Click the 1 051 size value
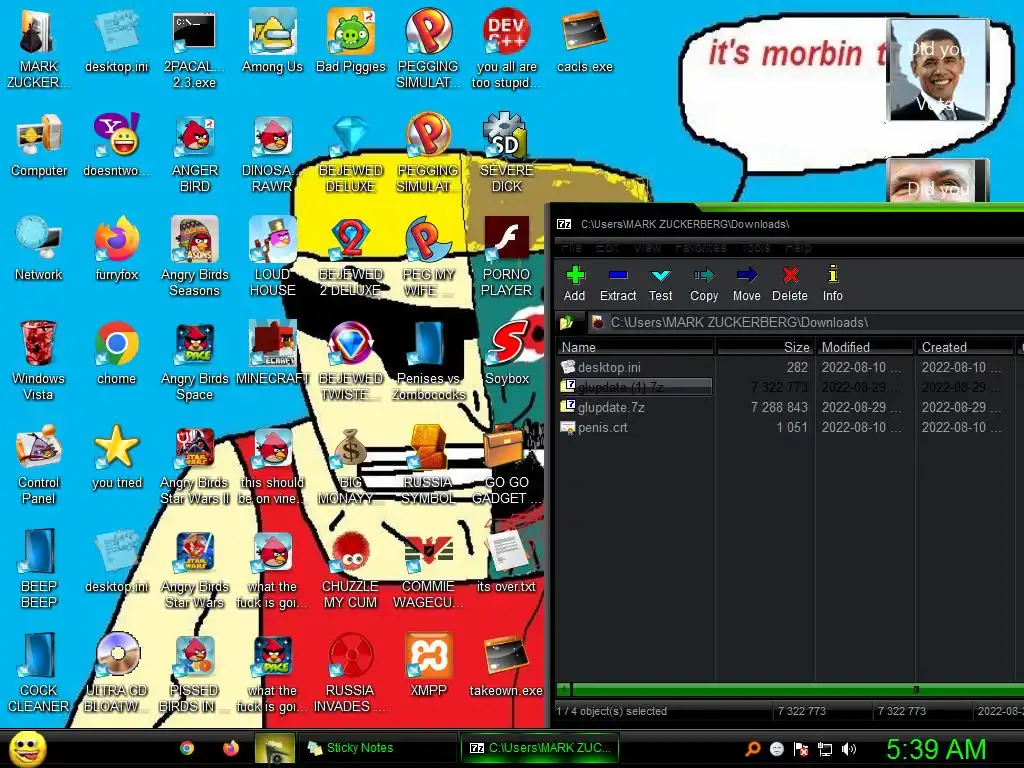 point(792,428)
